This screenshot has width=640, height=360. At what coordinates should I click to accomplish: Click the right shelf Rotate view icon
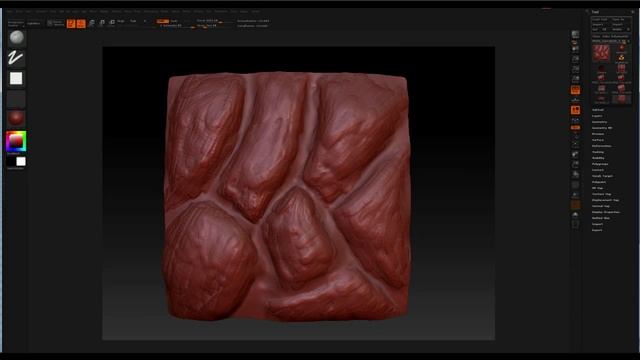(x=575, y=174)
